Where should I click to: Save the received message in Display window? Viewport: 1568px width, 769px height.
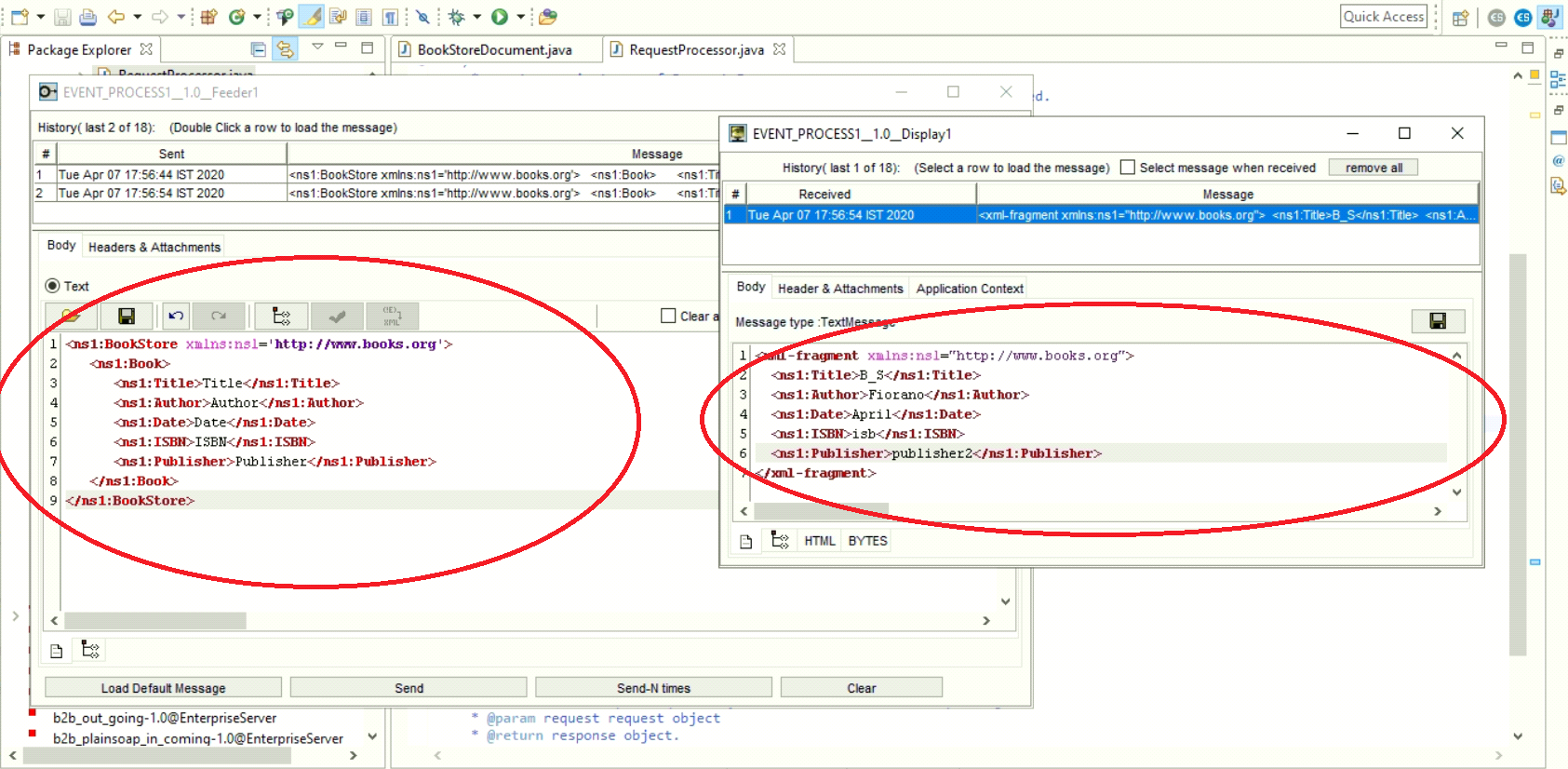[1437, 321]
